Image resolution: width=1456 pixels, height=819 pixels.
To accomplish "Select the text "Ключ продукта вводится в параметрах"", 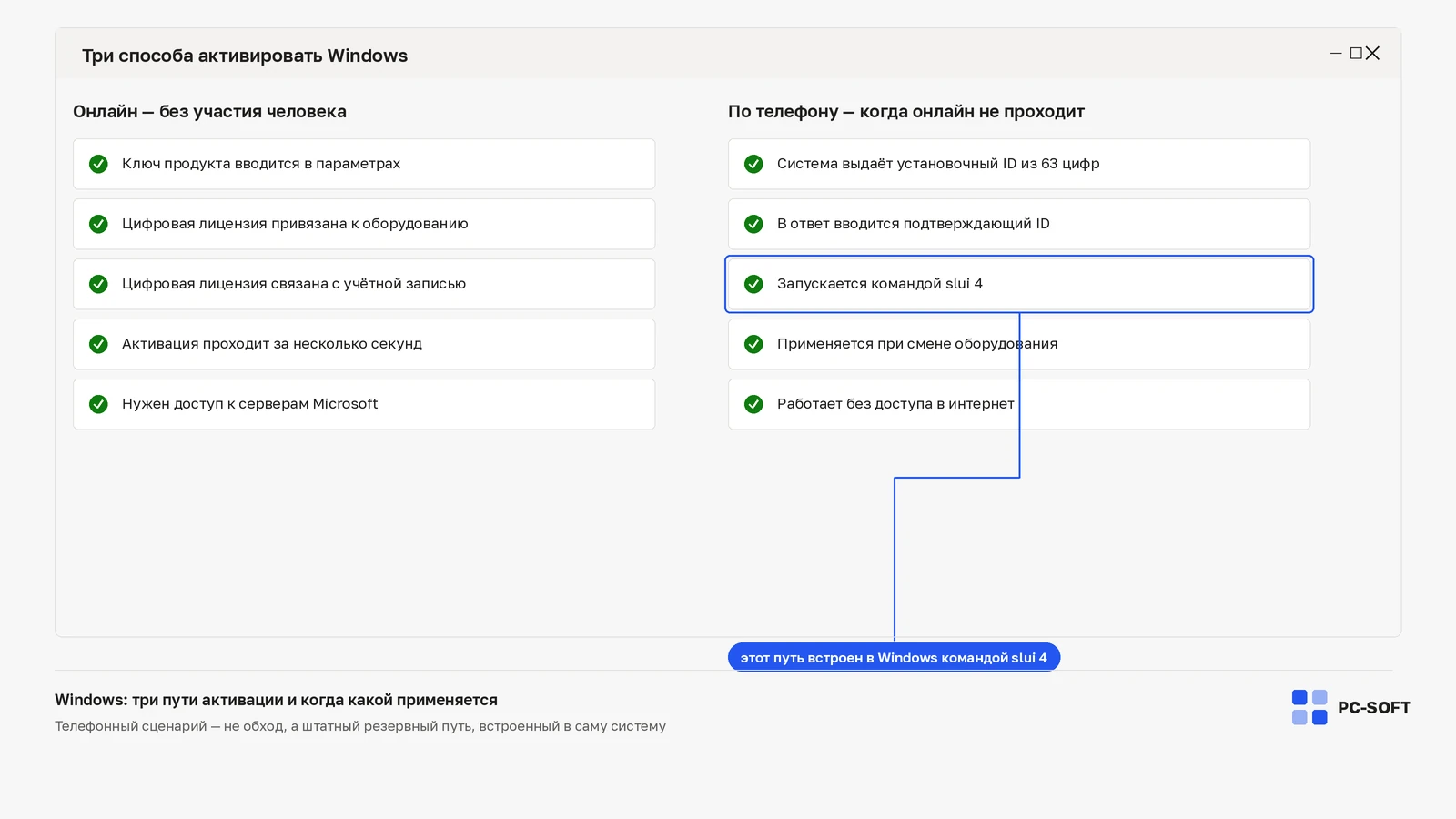I will 261,164.
